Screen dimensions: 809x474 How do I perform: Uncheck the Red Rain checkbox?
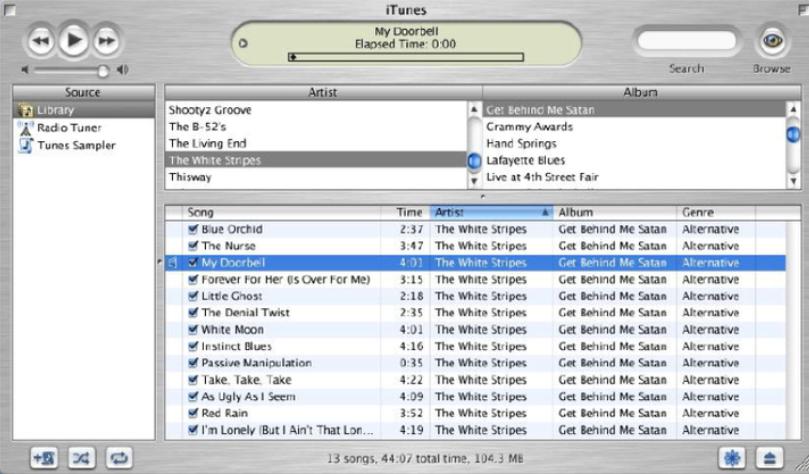tap(193, 413)
